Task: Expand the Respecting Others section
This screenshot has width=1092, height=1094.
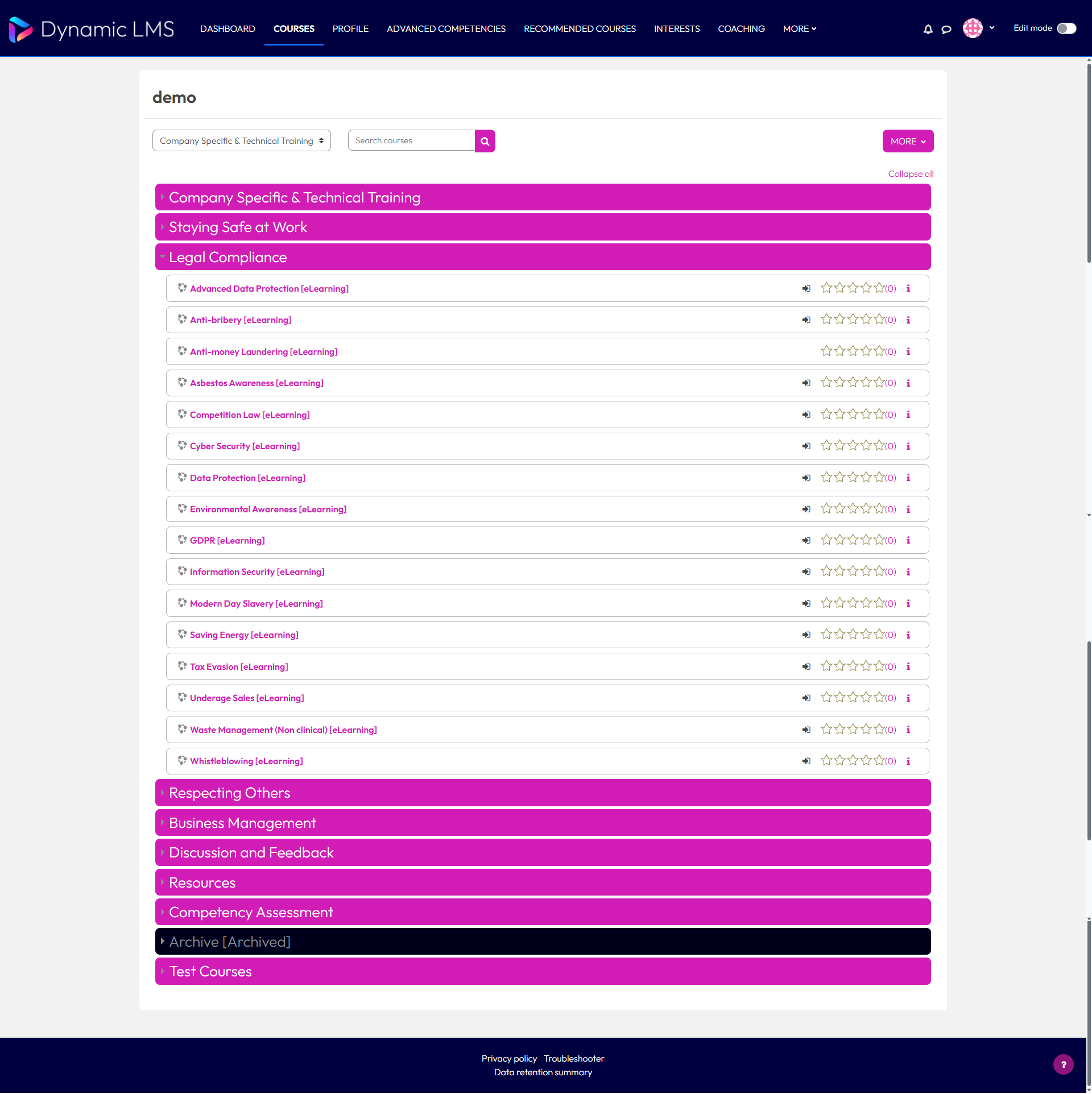Action: point(543,793)
